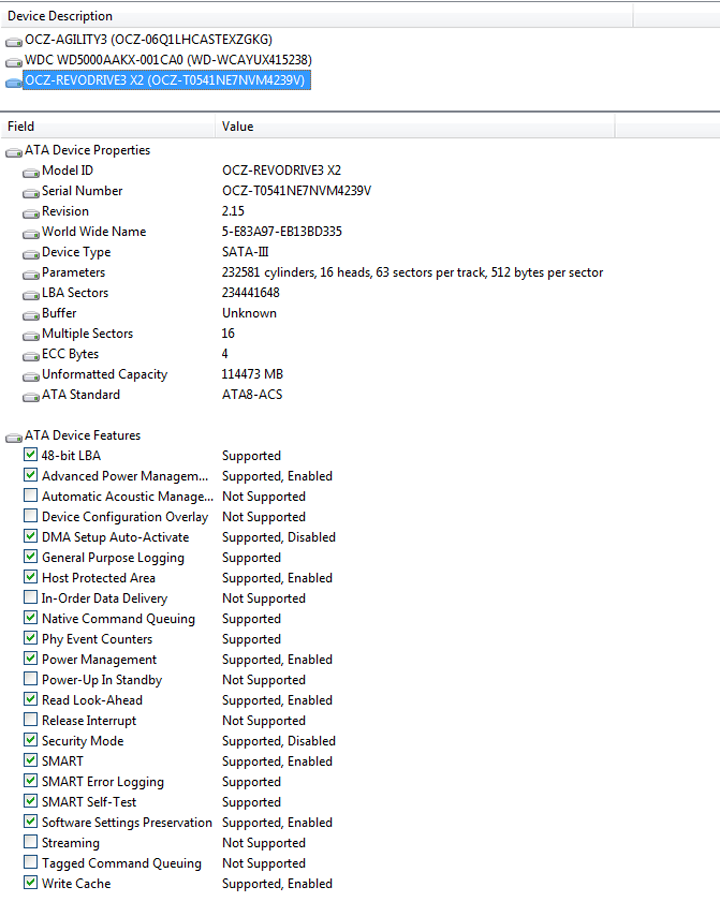Toggle the SMART checkbox

pos(30,760)
